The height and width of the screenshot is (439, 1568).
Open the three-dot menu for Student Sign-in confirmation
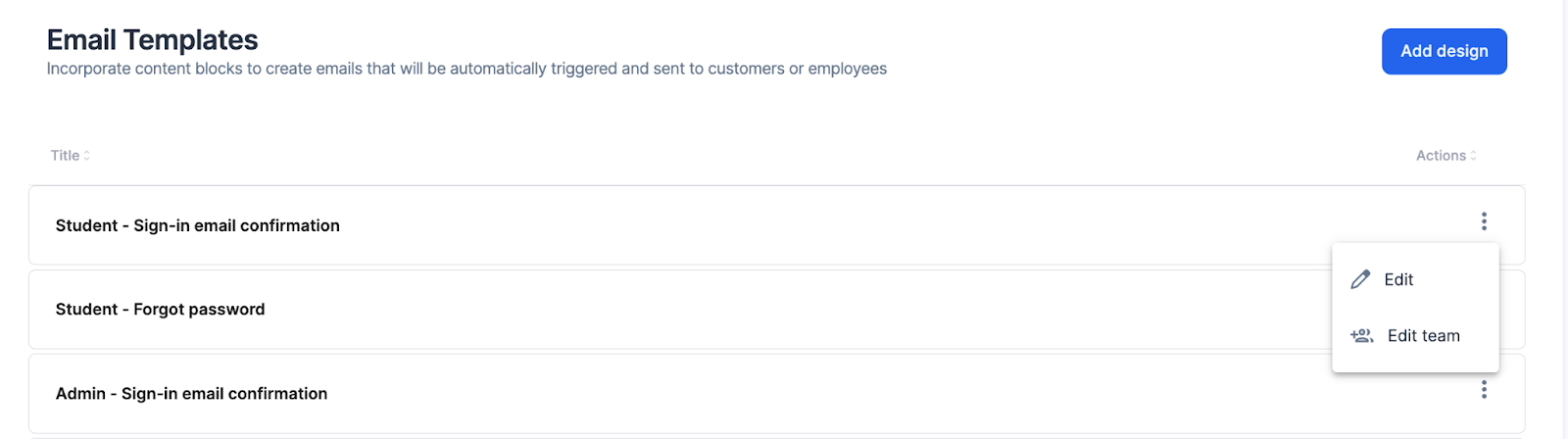click(1484, 221)
